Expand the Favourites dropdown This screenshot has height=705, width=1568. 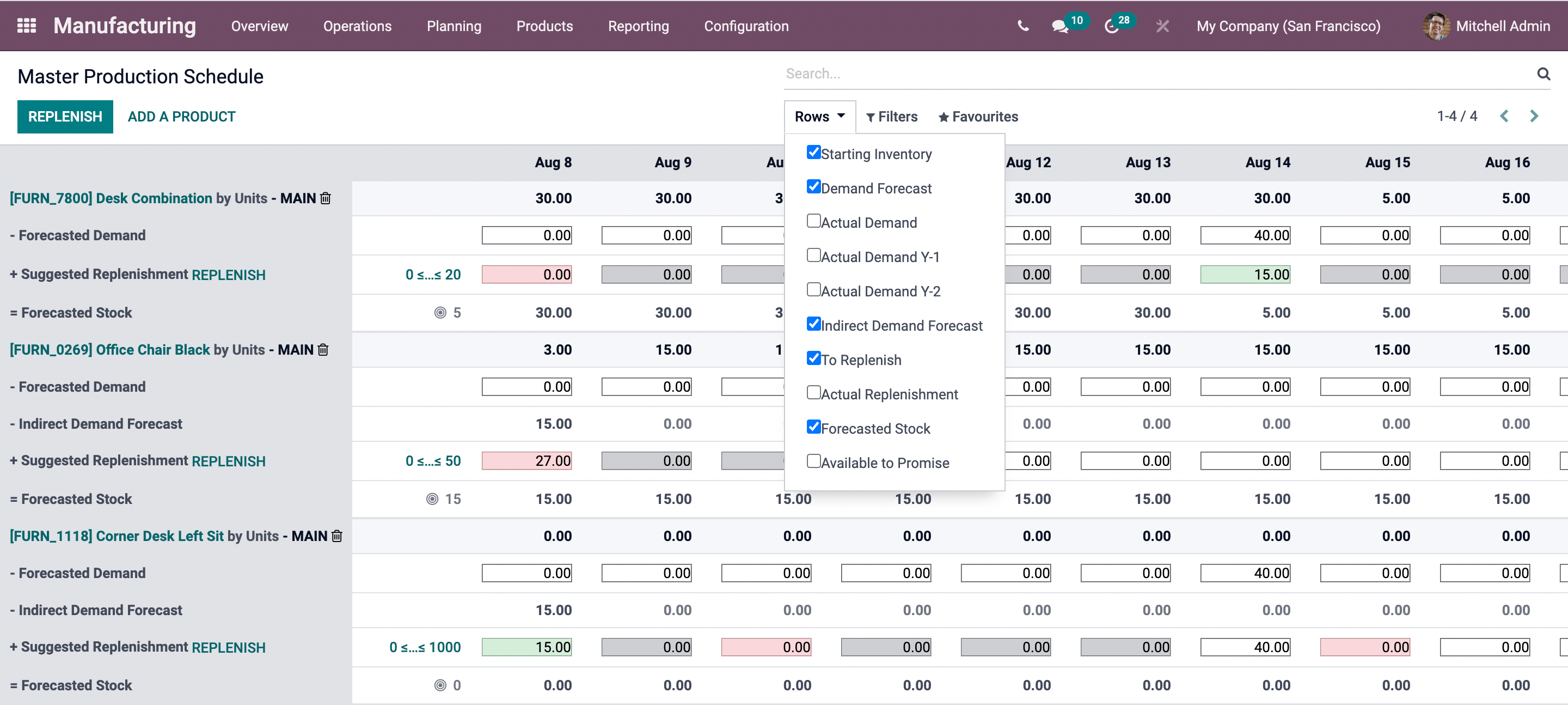pos(978,117)
